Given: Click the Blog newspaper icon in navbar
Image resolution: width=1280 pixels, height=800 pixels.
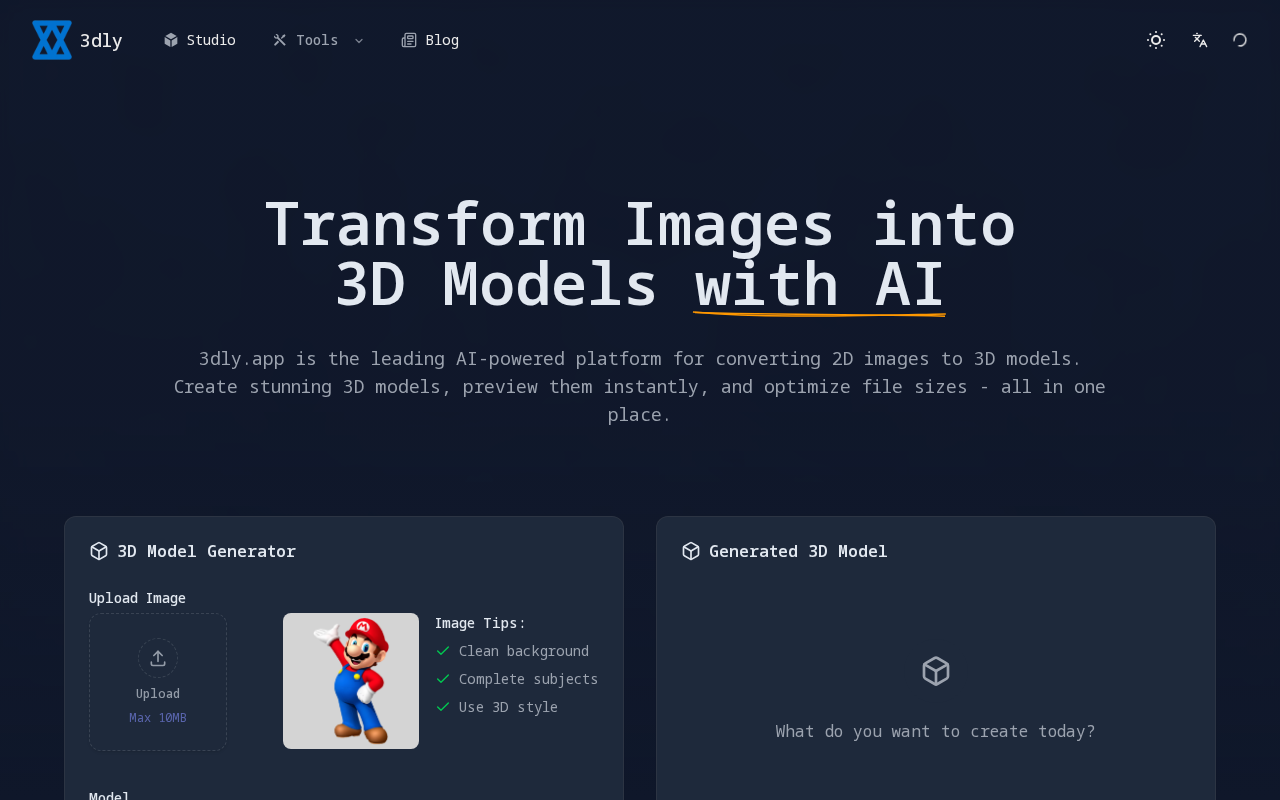Looking at the screenshot, I should pos(409,40).
